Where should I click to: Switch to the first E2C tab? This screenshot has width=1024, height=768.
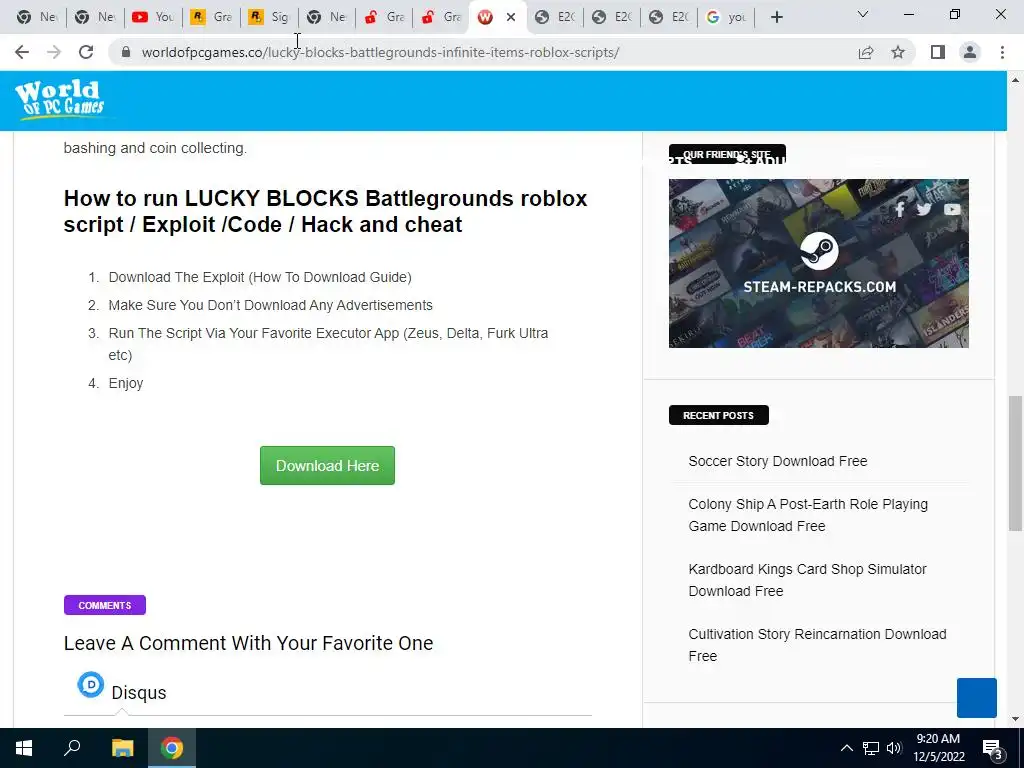555,17
